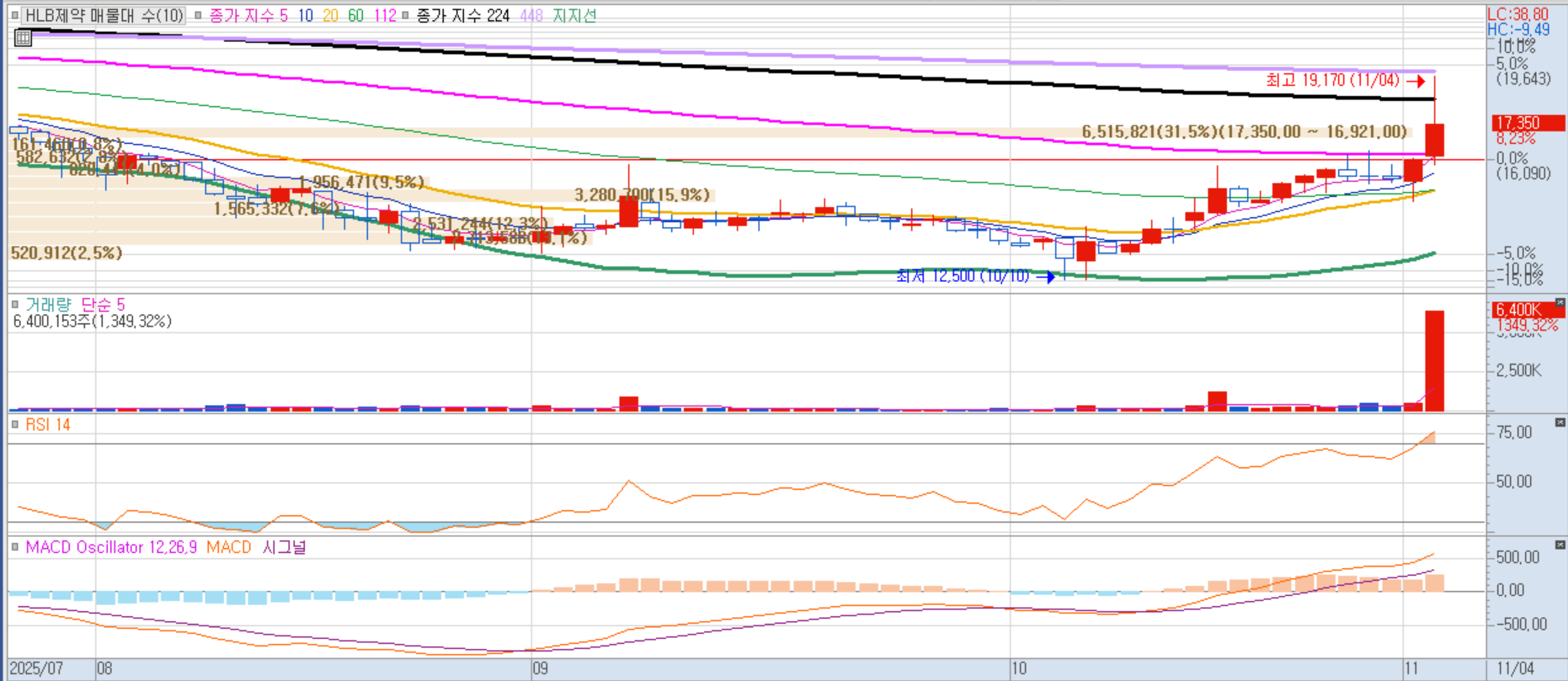This screenshot has width=1568, height=681.
Task: Click the large red latest volume bar
Action: click(1434, 361)
